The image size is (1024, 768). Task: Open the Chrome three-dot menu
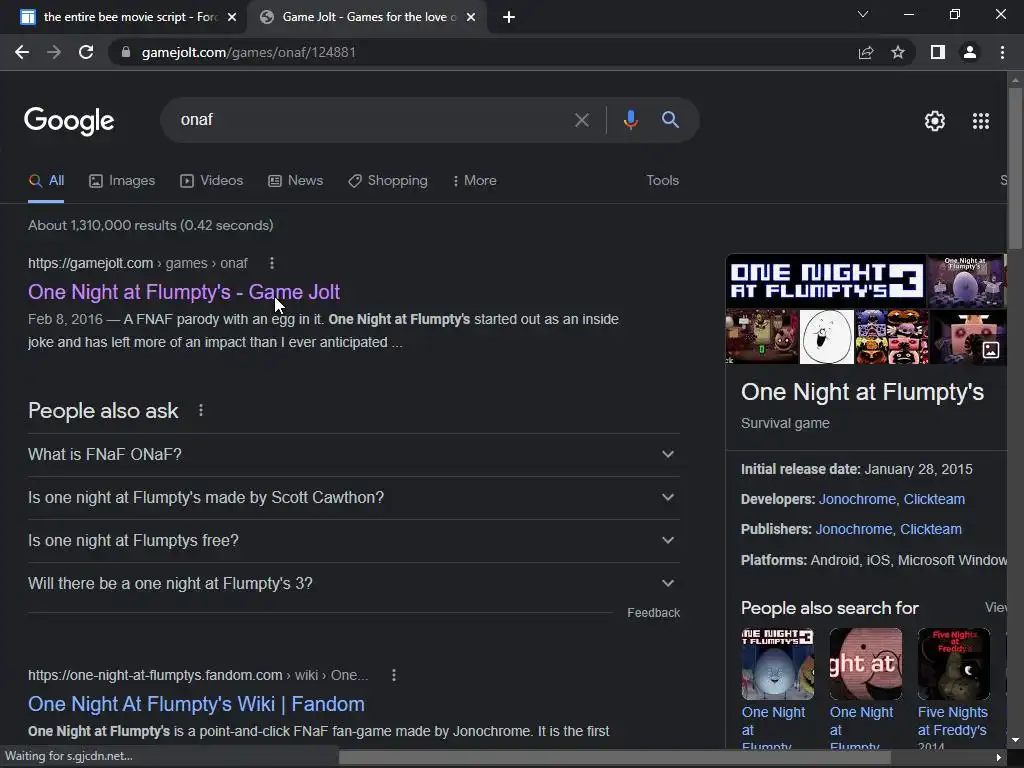pyautogui.click(x=1002, y=52)
